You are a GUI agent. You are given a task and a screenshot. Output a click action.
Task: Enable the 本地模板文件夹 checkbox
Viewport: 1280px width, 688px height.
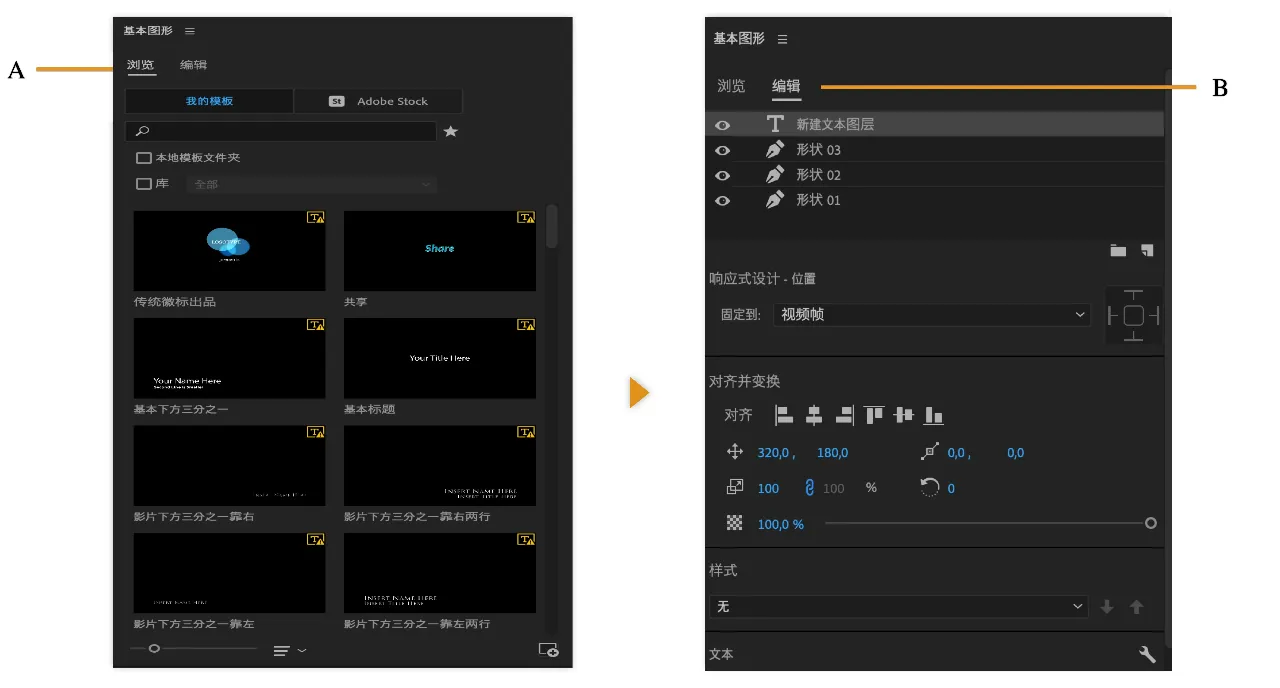coord(144,158)
